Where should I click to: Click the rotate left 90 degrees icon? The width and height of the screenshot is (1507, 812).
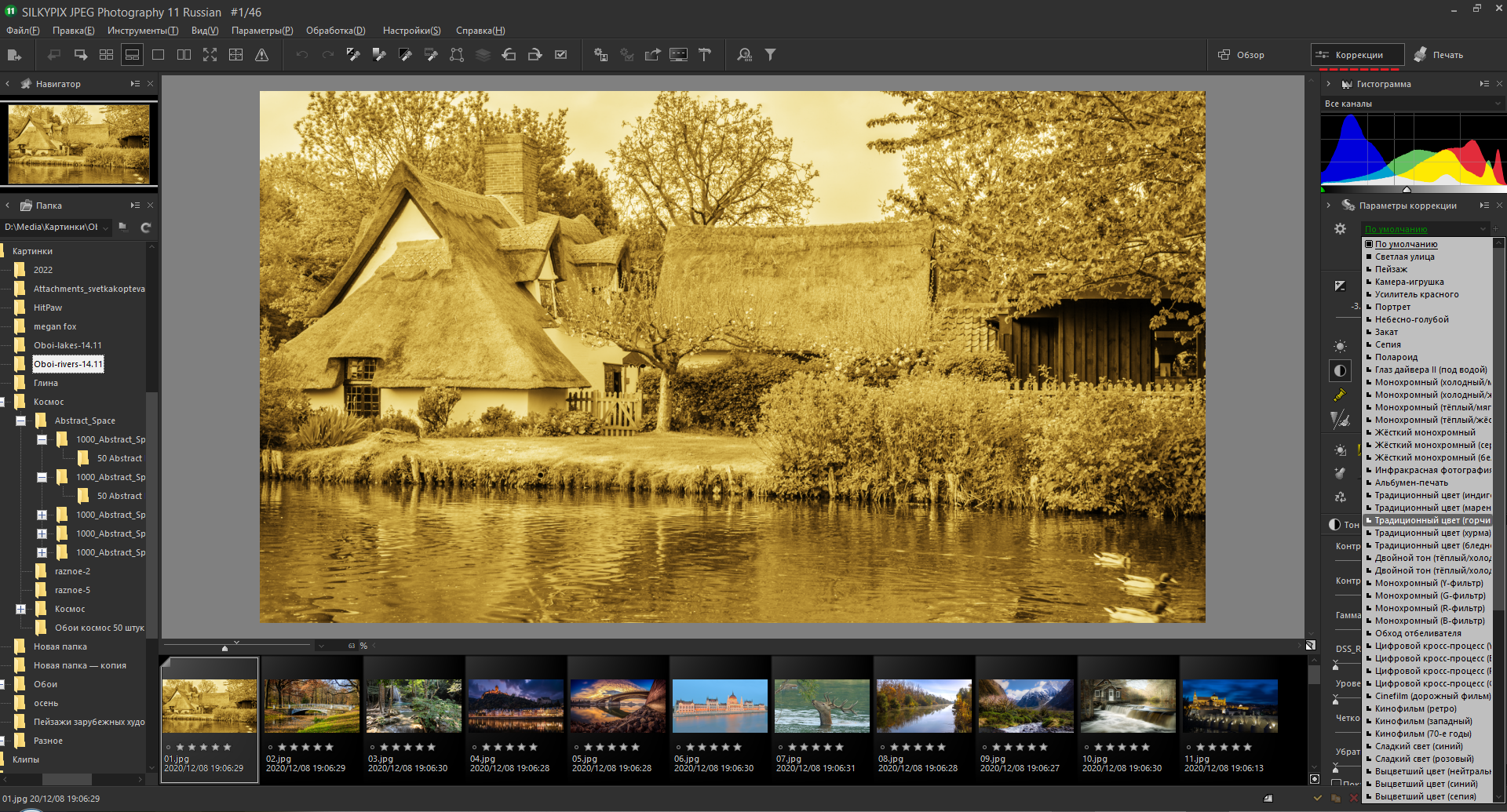[509, 55]
